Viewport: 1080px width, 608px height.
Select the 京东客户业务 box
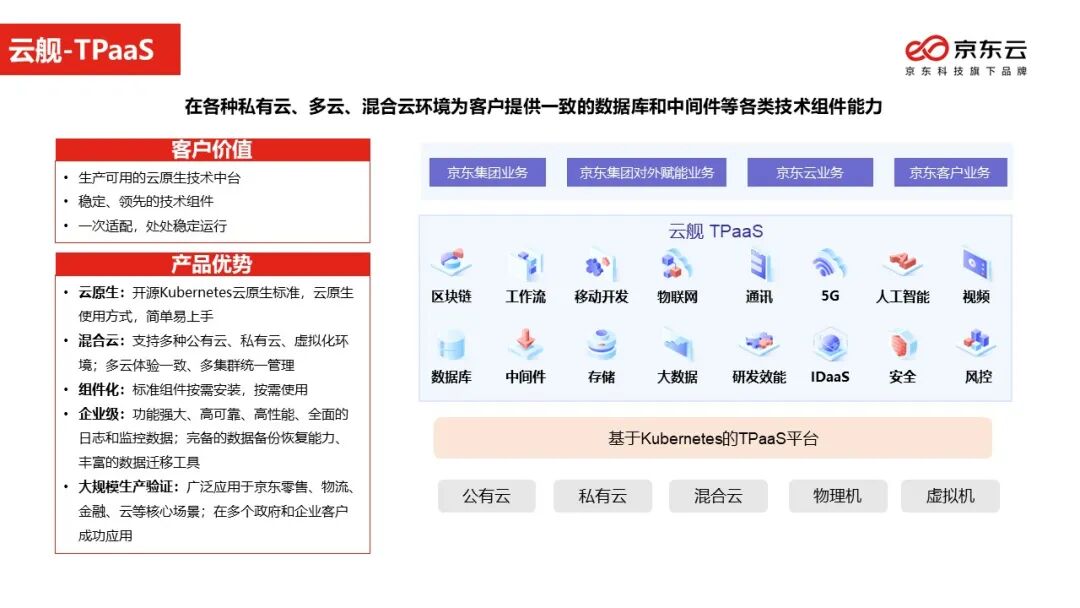pos(950,173)
